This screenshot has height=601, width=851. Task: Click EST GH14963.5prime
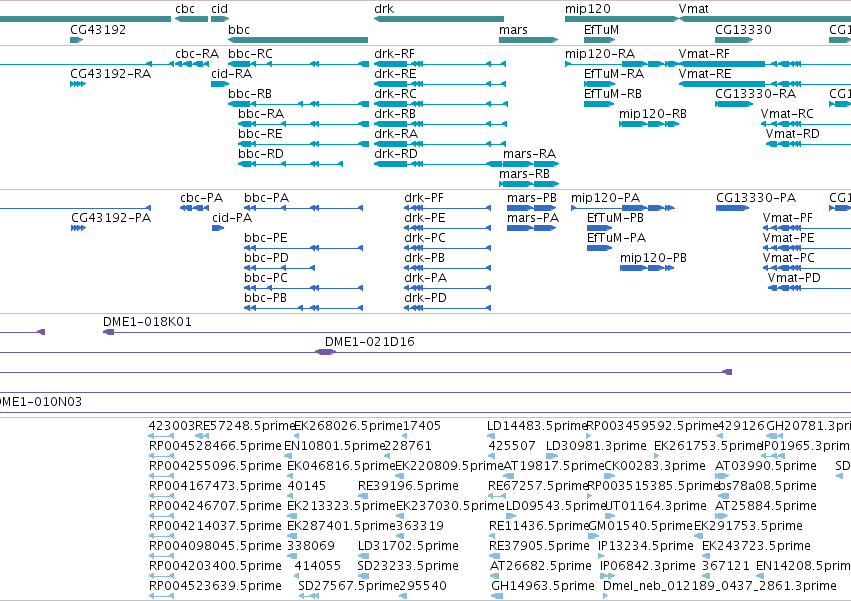point(497,596)
